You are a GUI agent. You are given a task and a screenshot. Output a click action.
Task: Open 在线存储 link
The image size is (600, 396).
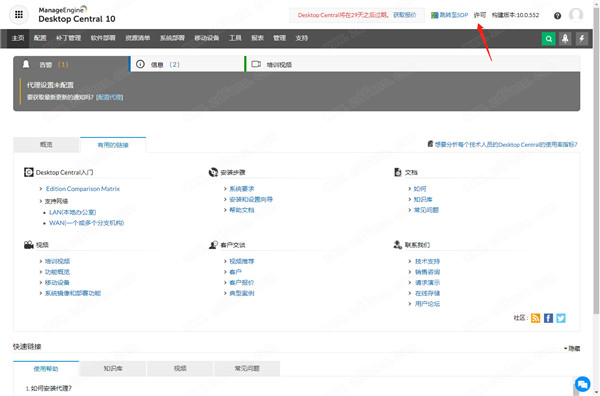[427, 293]
